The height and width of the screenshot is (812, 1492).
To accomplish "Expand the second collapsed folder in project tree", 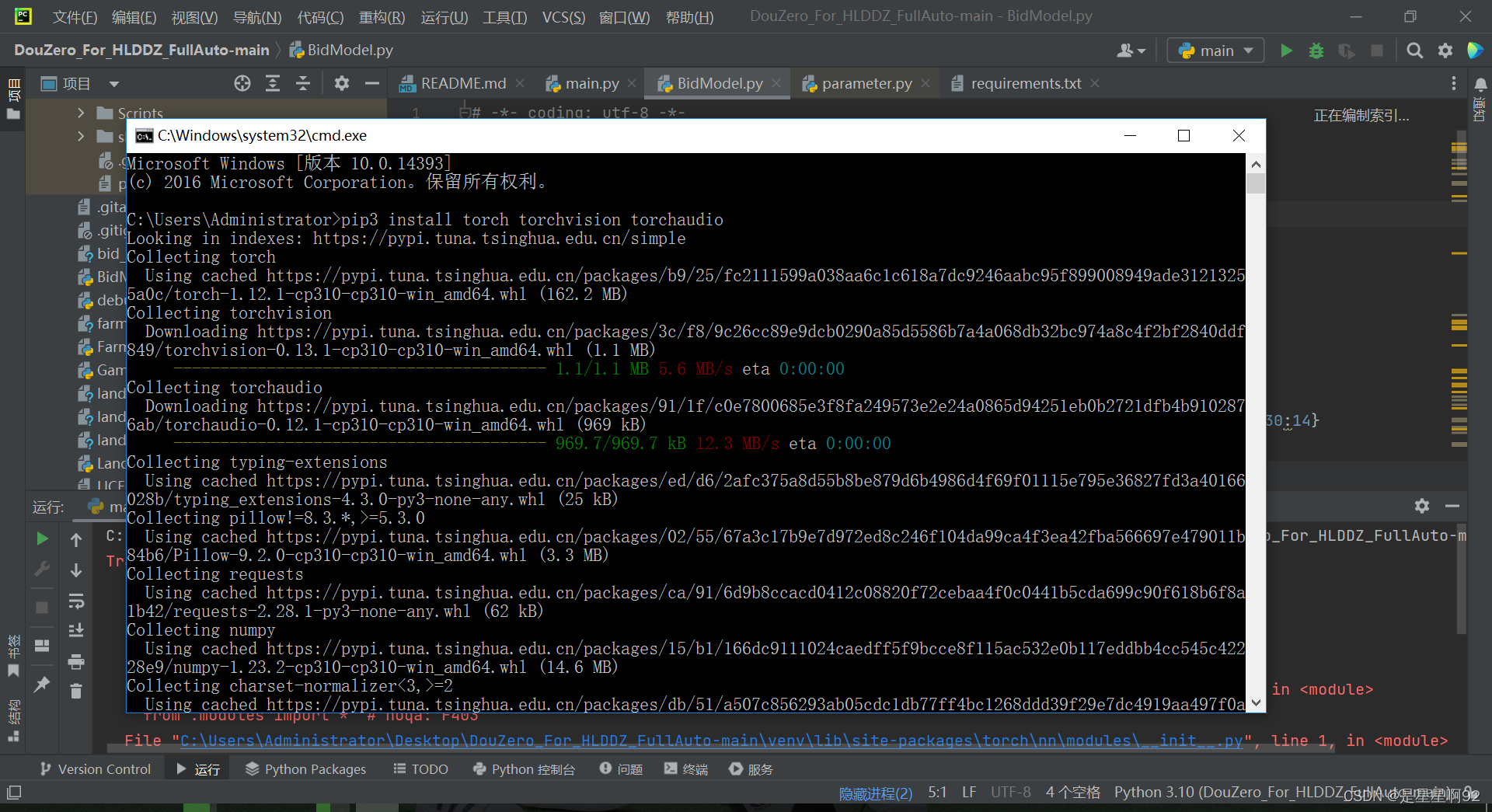I will click(81, 137).
